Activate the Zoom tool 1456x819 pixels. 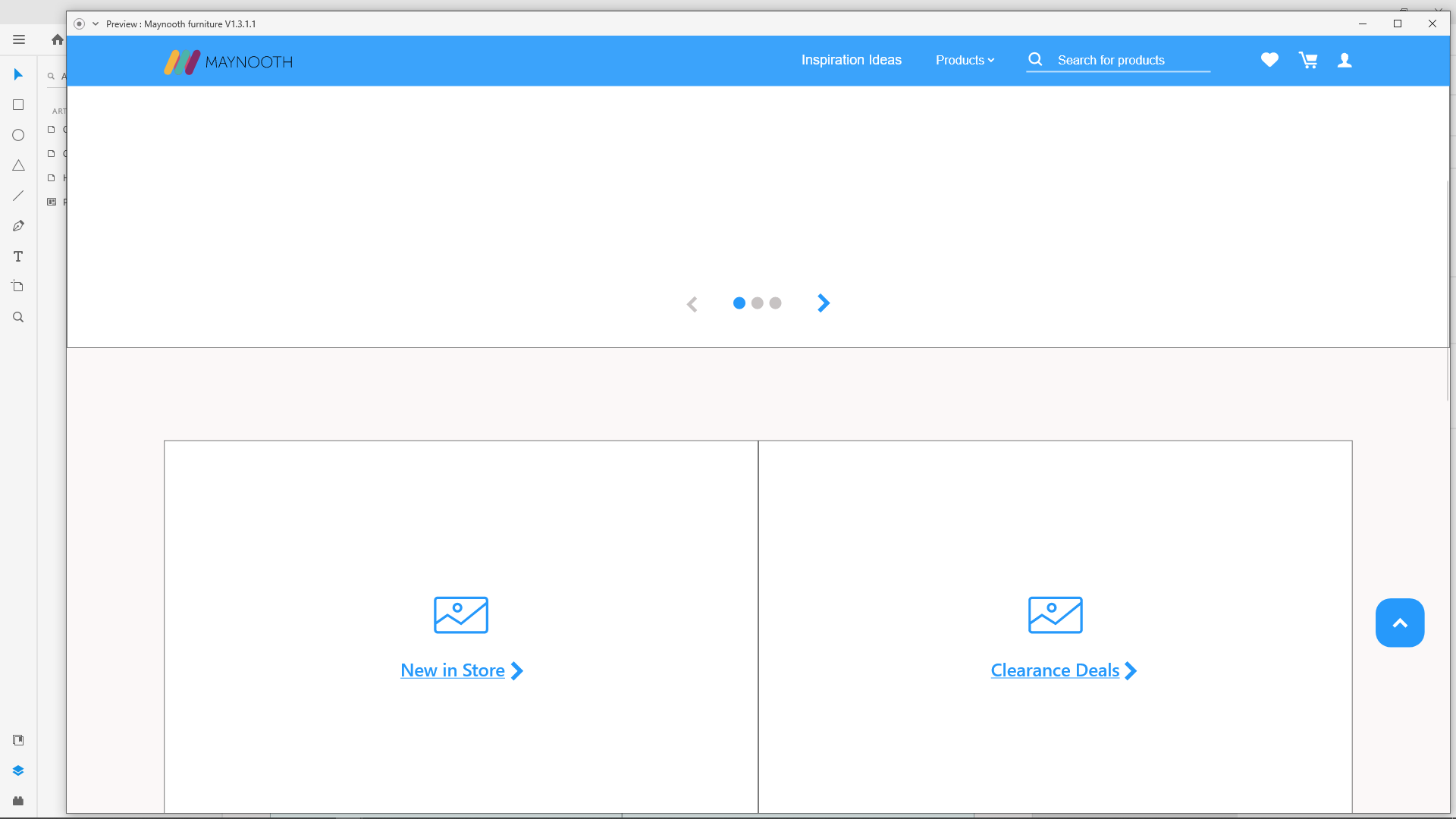(x=18, y=317)
